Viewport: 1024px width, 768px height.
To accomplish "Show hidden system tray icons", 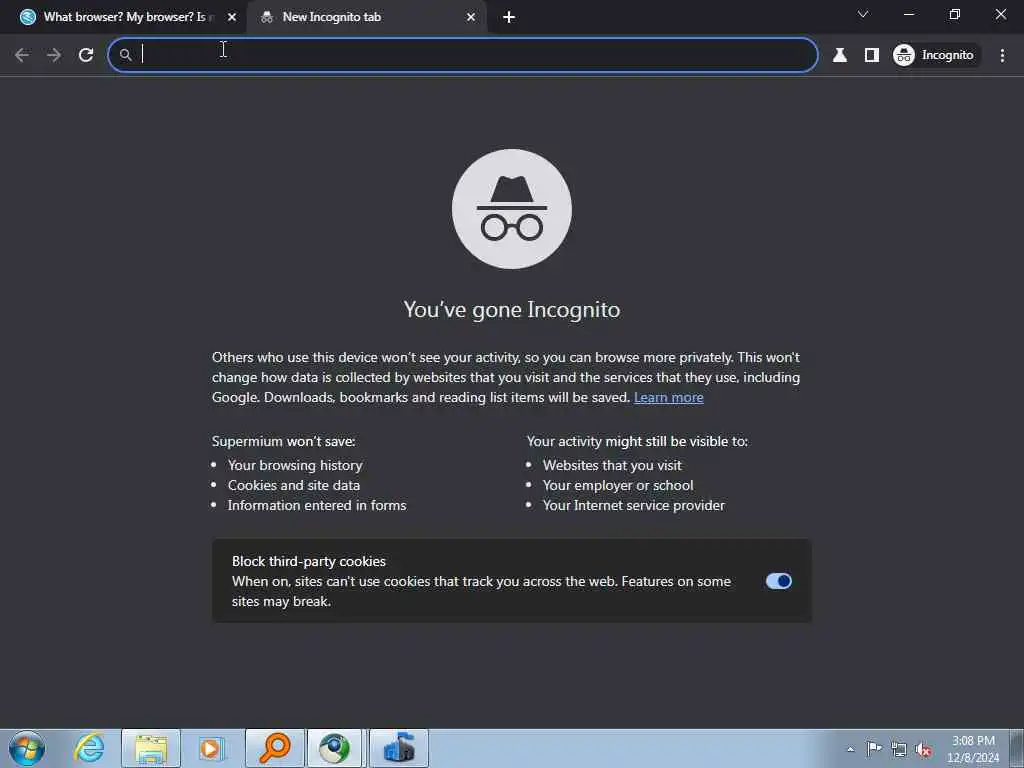I will [850, 749].
